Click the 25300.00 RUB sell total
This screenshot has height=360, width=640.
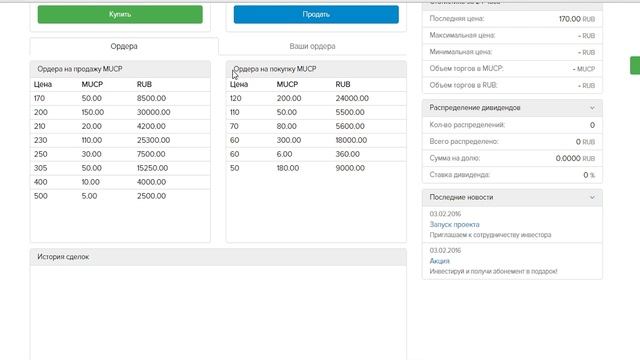pos(153,140)
